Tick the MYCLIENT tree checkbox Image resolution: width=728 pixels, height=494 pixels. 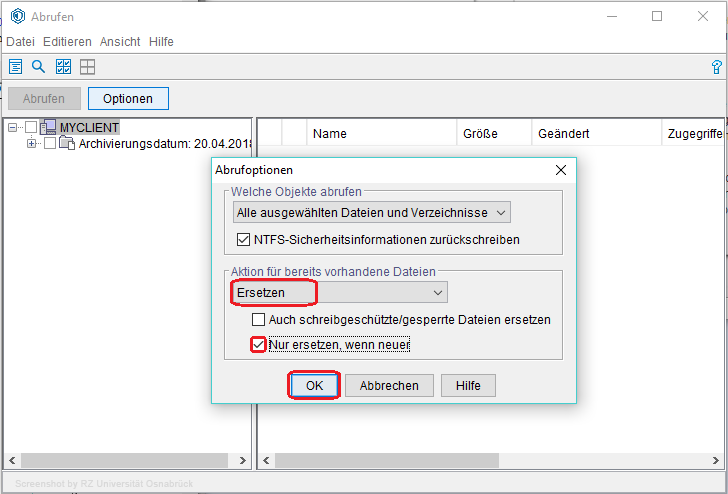click(x=31, y=127)
